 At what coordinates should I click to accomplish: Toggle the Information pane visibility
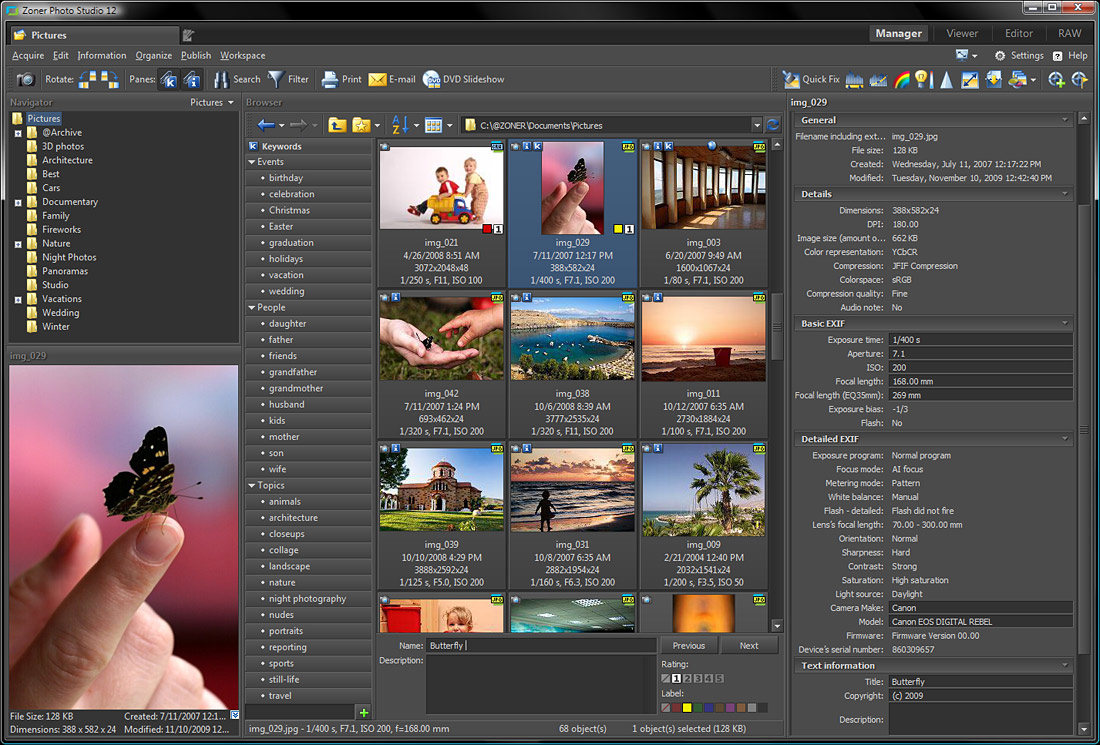pos(193,80)
